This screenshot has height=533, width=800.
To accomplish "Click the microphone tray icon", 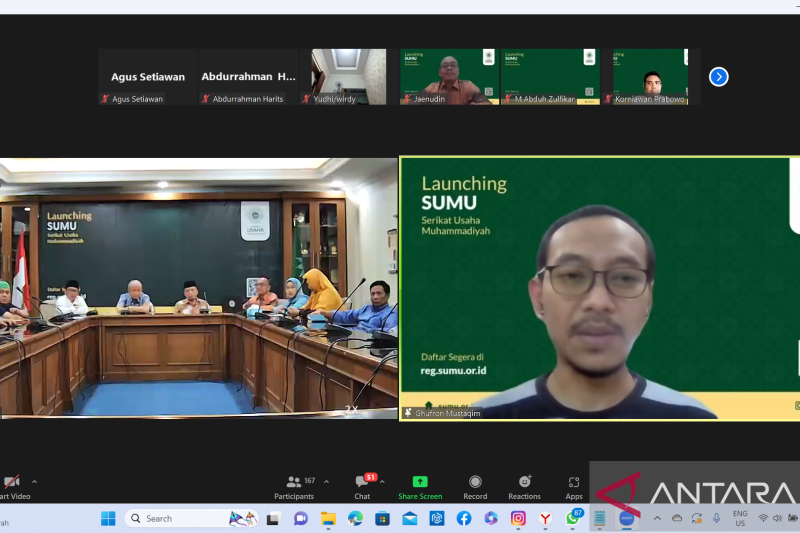I will click(x=716, y=519).
